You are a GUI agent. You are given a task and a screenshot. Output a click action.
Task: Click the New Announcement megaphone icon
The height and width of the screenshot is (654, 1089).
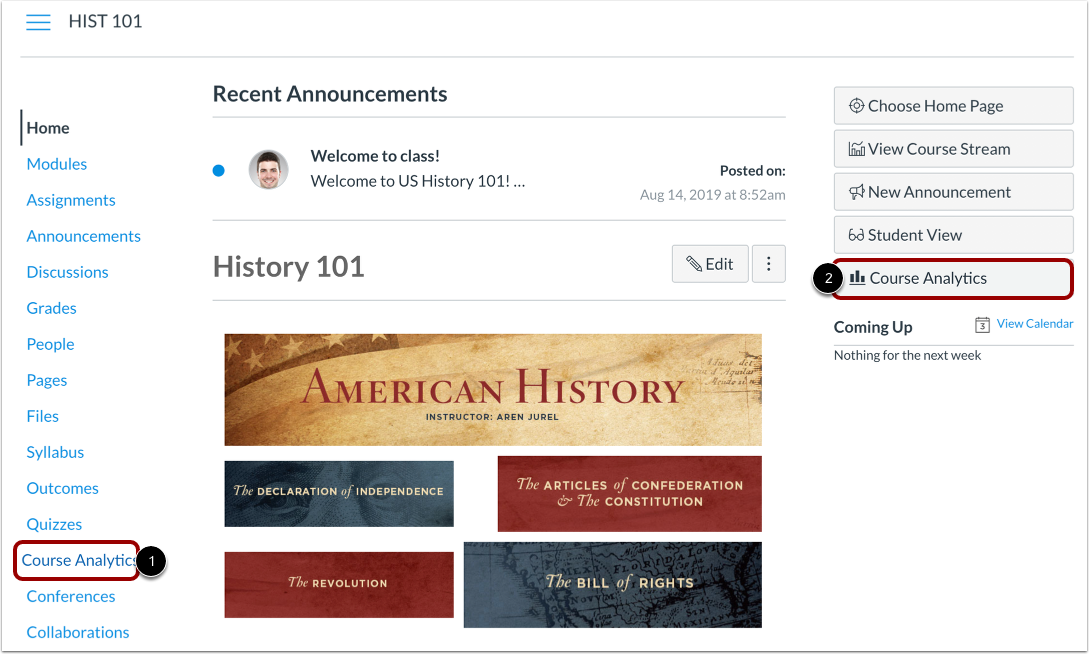click(856, 192)
